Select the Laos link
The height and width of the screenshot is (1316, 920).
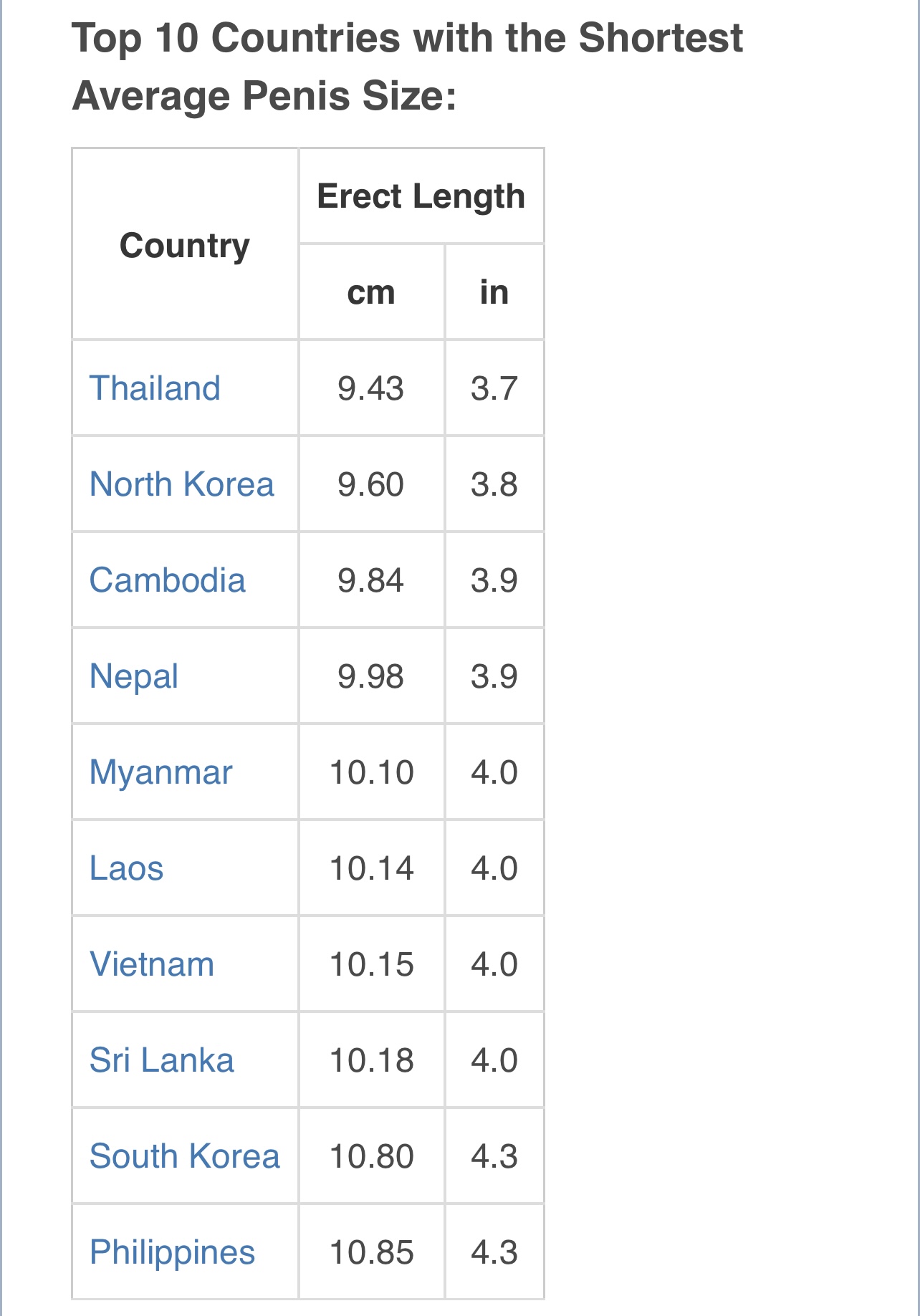[127, 868]
